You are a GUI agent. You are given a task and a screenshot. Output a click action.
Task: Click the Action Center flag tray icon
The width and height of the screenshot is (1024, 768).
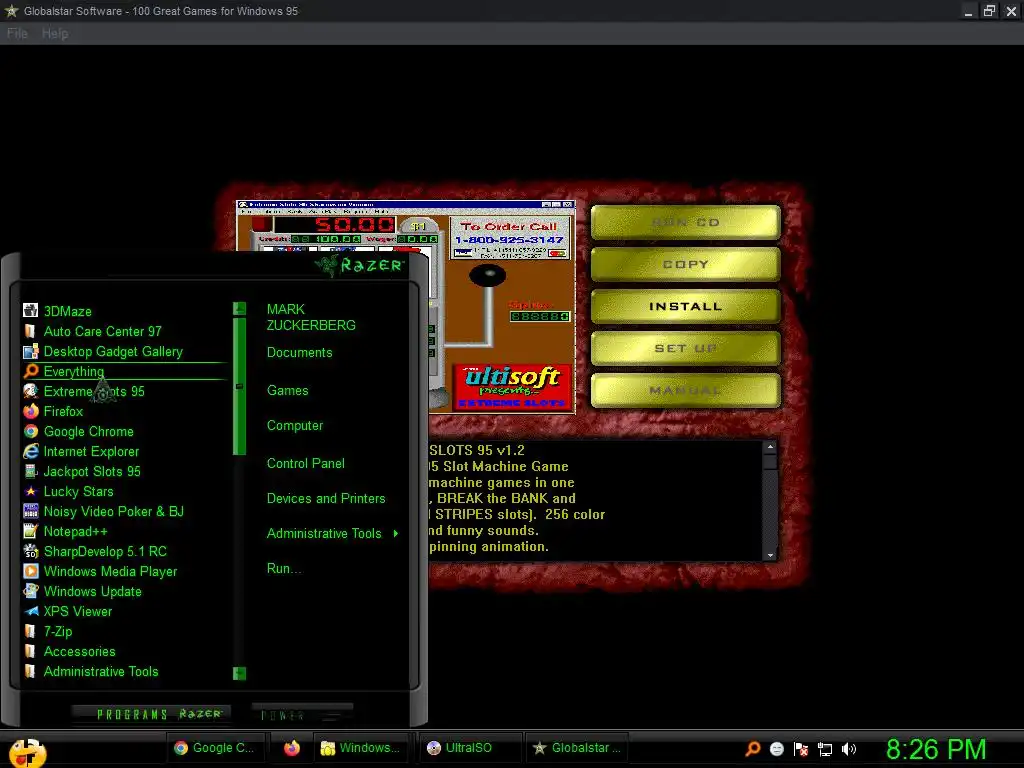(x=801, y=749)
